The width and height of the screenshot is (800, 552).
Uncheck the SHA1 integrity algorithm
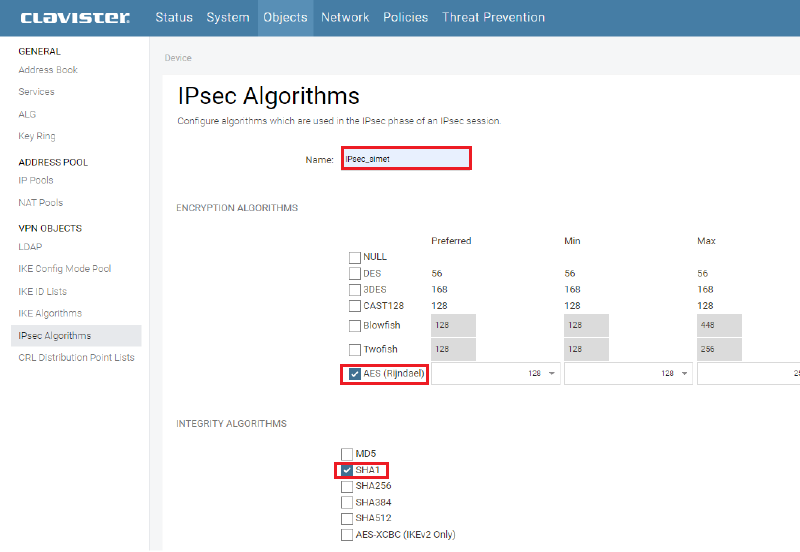pyautogui.click(x=347, y=470)
